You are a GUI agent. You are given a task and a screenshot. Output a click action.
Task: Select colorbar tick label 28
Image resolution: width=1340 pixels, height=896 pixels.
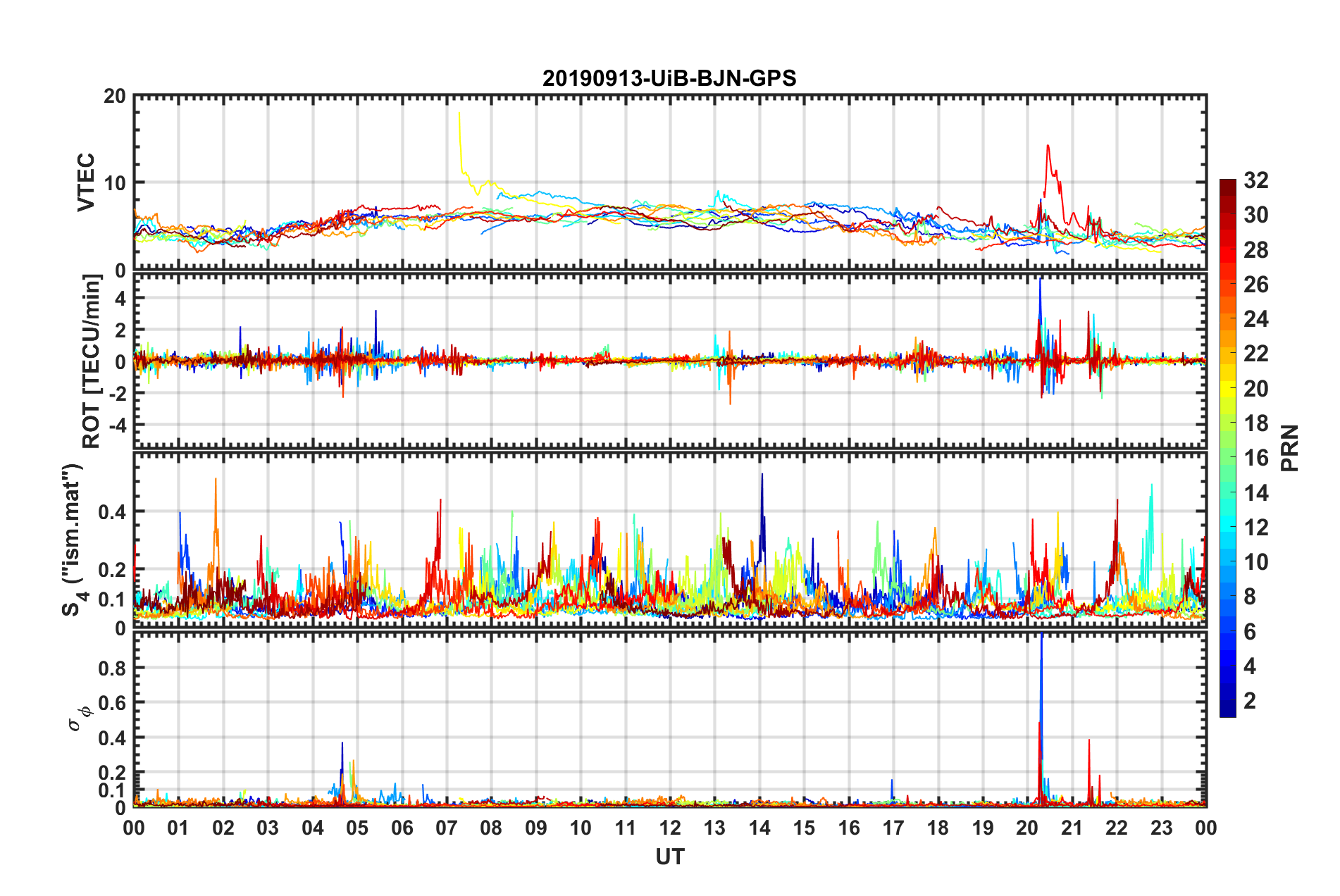click(x=1255, y=250)
